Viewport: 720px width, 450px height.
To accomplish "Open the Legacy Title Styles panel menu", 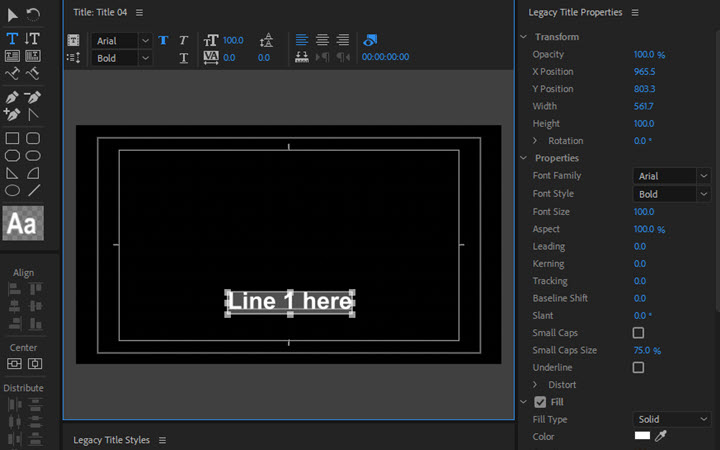I will point(162,440).
